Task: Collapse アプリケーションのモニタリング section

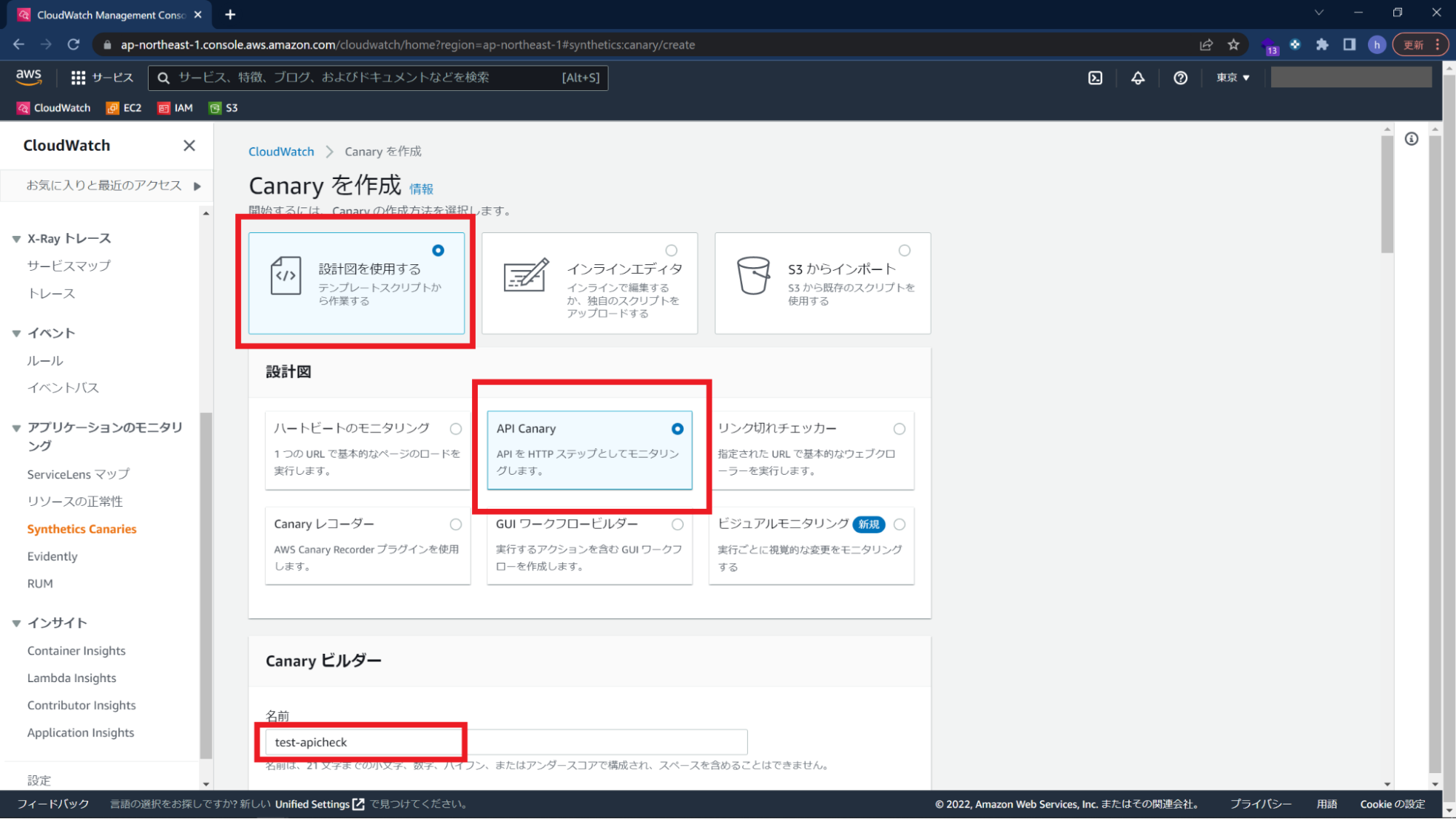Action: point(16,428)
